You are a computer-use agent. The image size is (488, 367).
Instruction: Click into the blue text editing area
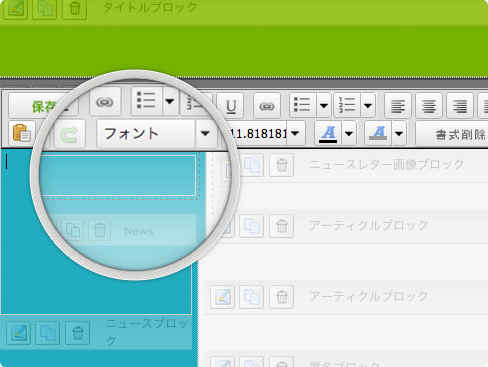click(x=96, y=233)
